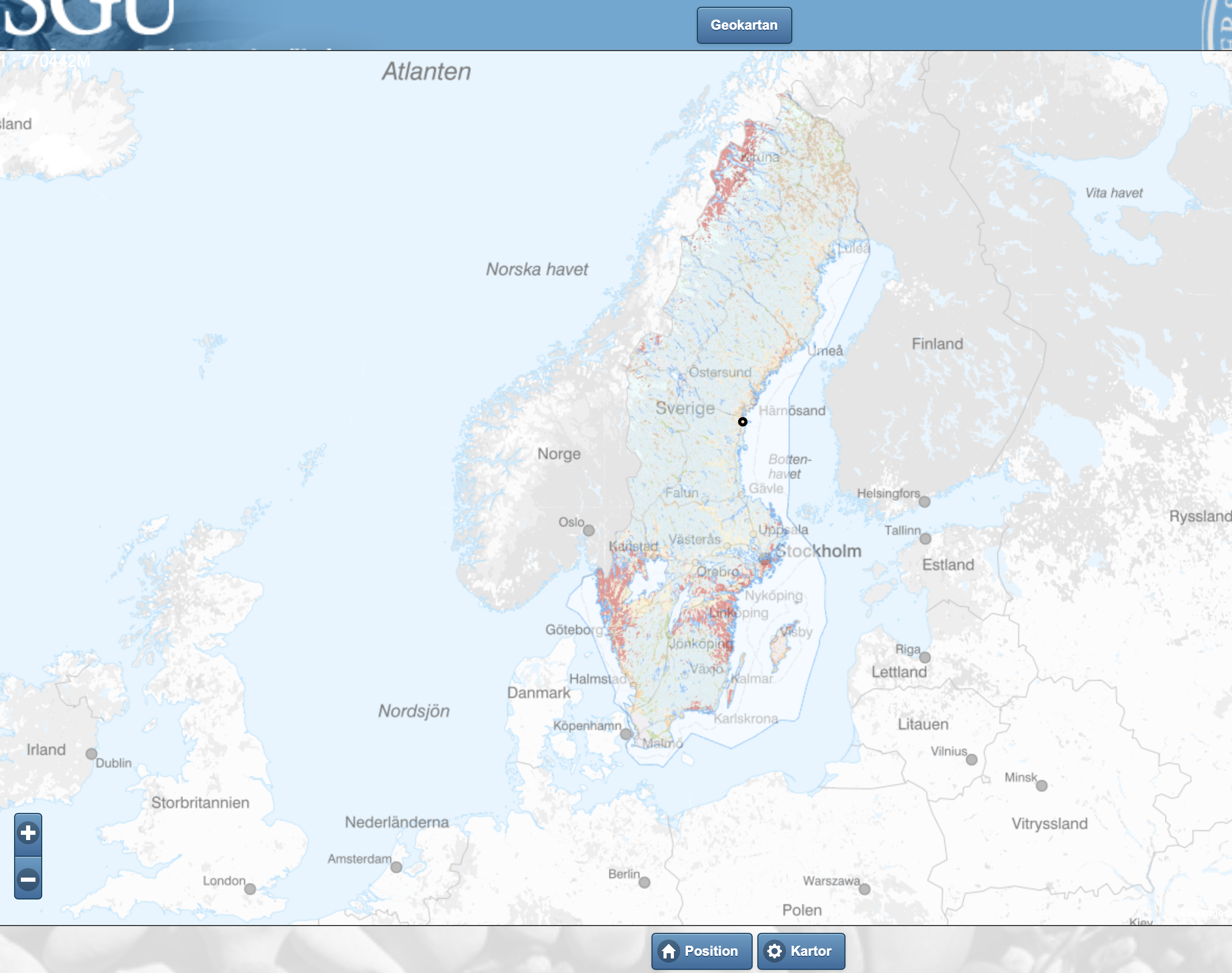Click the Köpenhamn city marker
The width and height of the screenshot is (1232, 973).
(626, 734)
